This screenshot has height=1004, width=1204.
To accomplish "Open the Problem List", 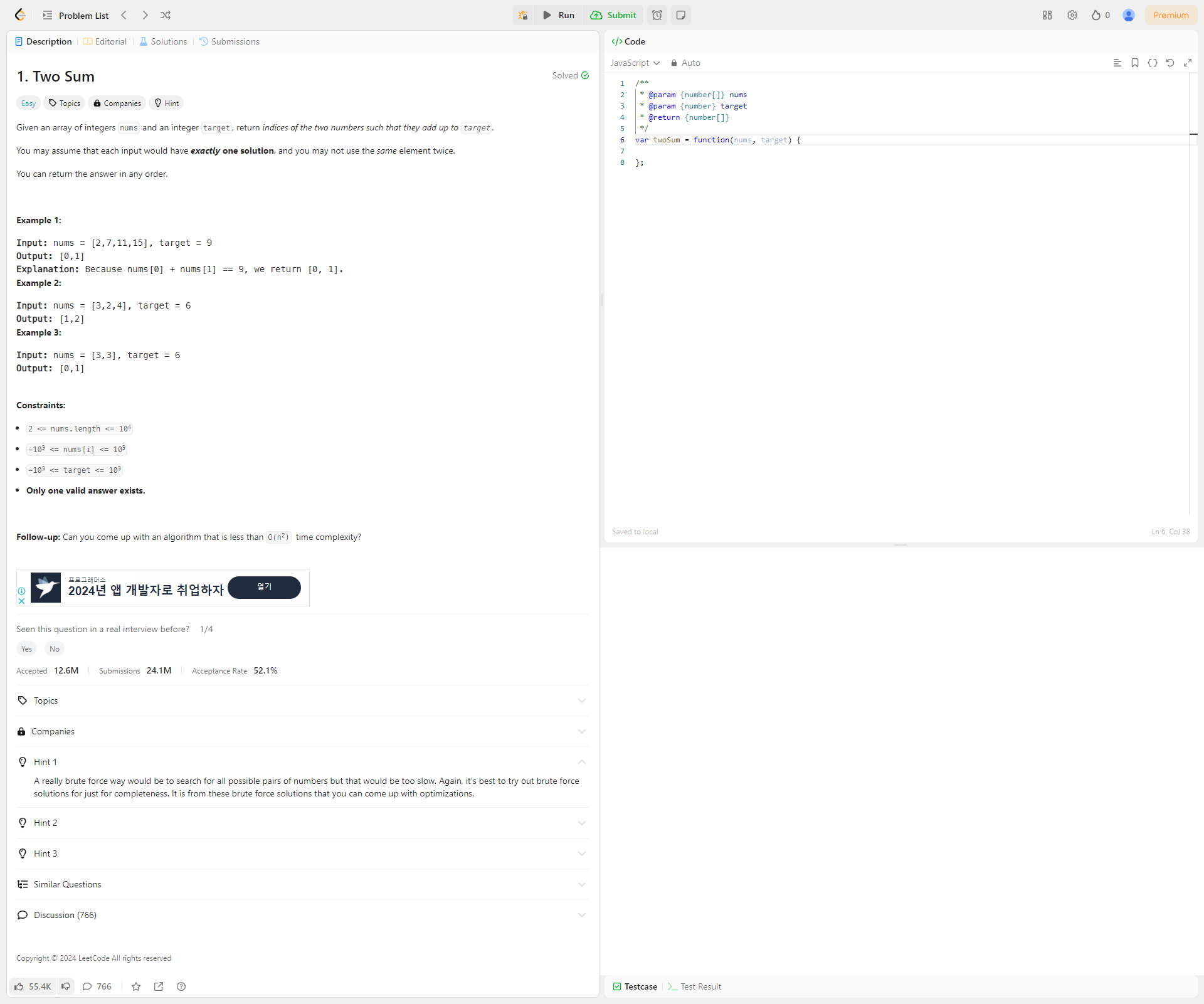I will [75, 15].
